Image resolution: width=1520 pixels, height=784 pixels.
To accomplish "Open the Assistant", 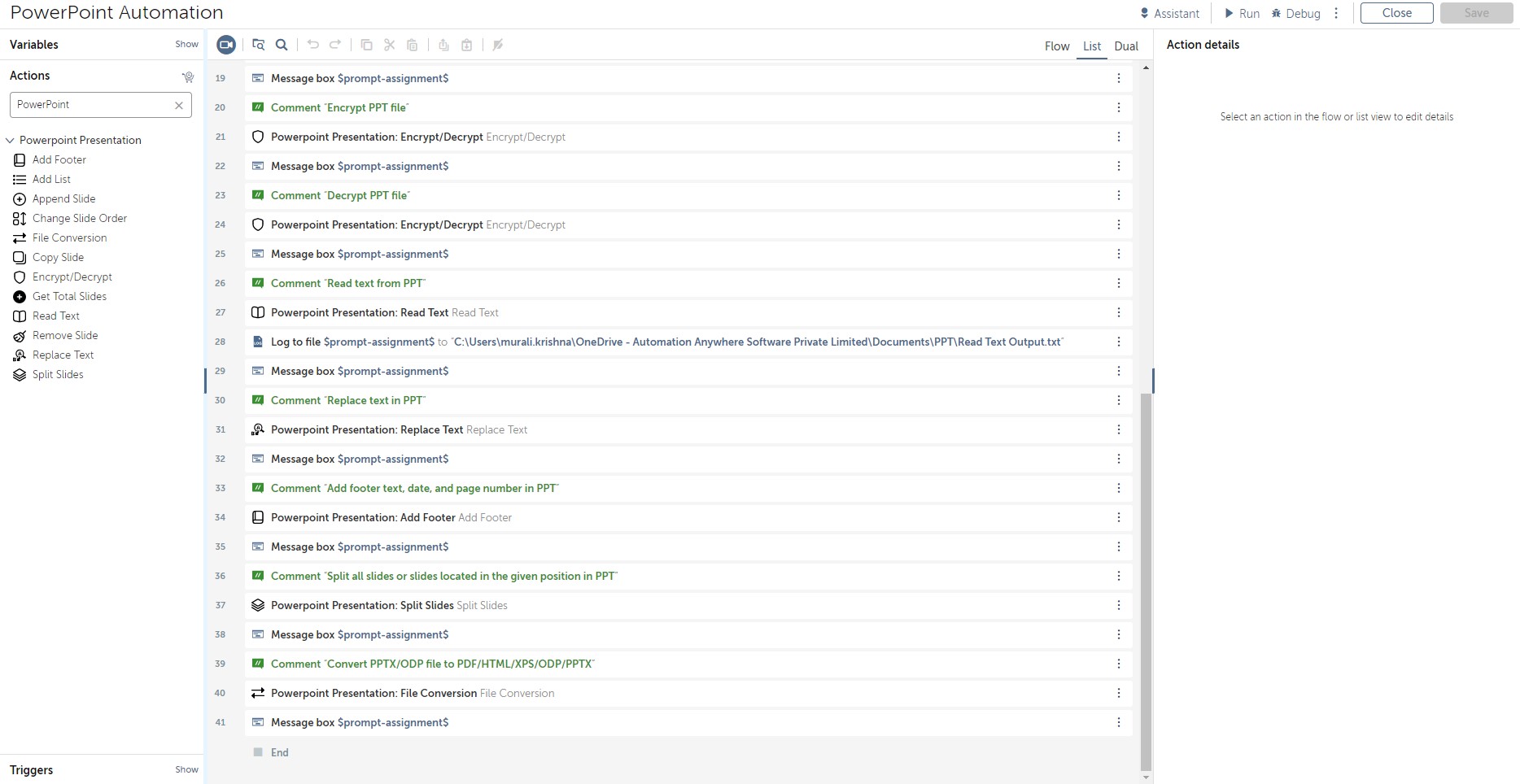I will click(x=1170, y=14).
